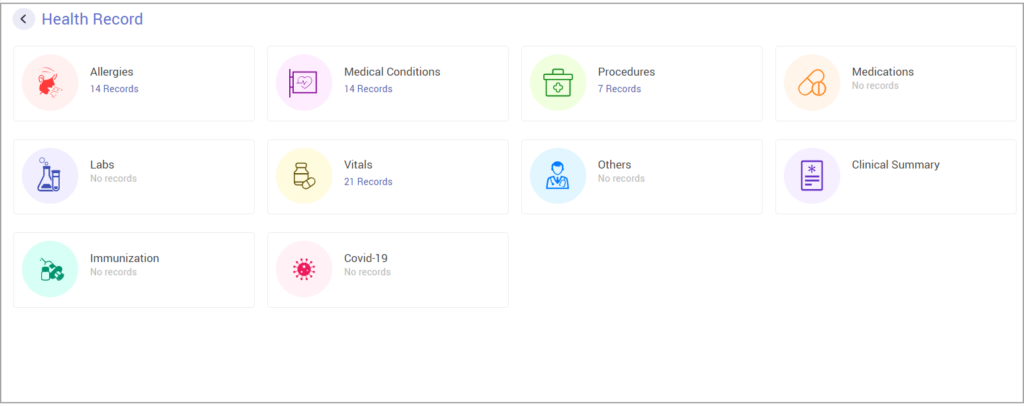Click the yellow Vitals bottle icon

pyautogui.click(x=304, y=176)
